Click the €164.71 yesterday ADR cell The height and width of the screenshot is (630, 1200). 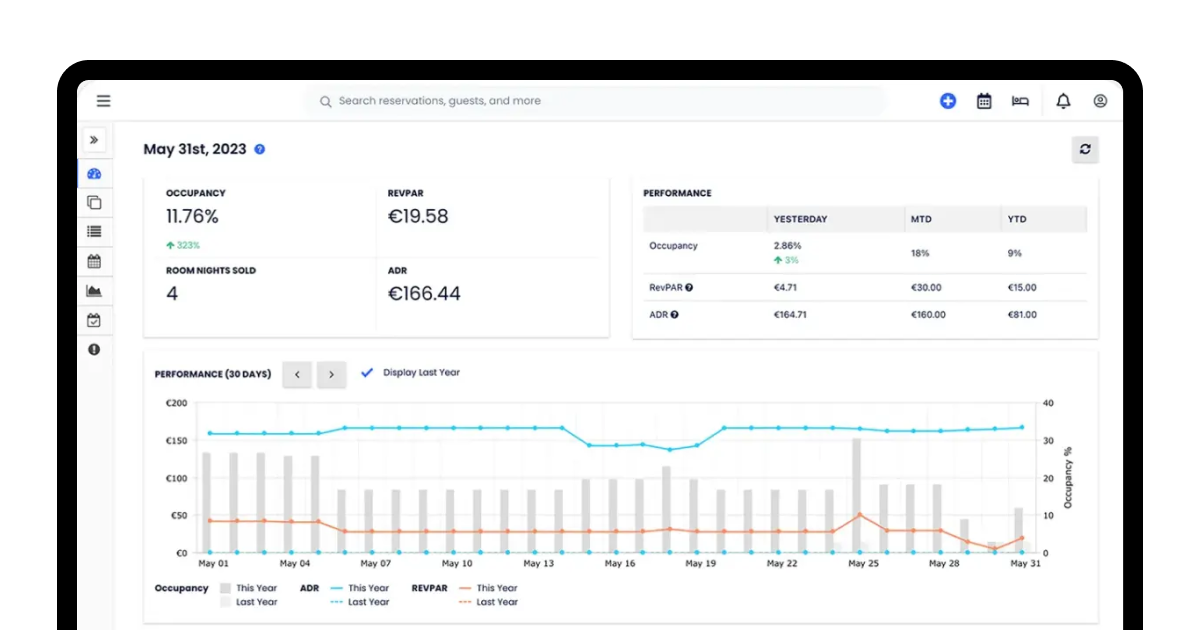790,314
